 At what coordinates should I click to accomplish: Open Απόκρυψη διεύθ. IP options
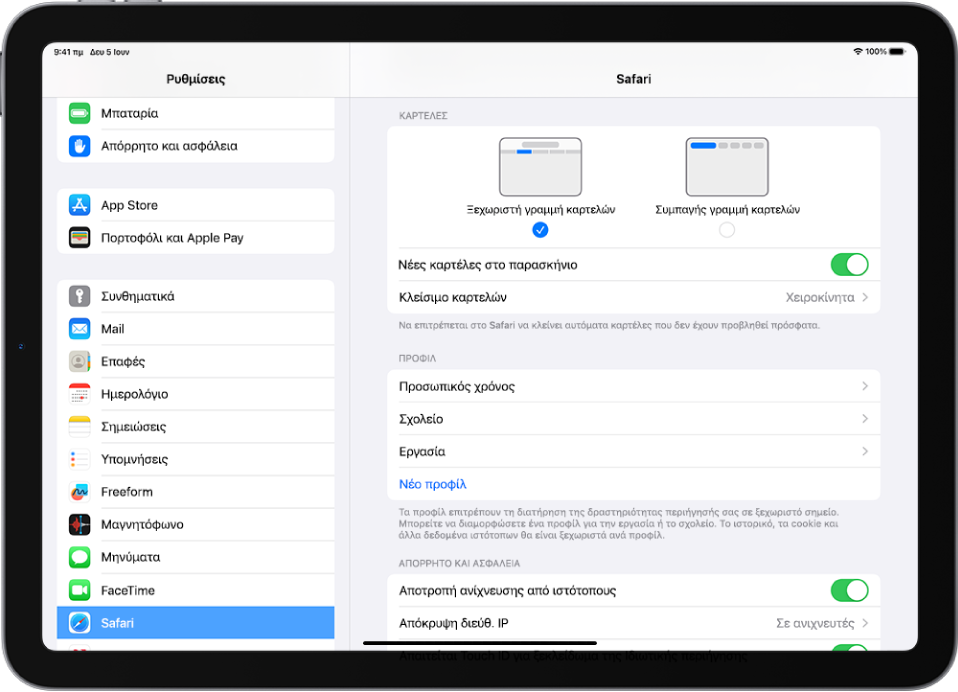(634, 623)
